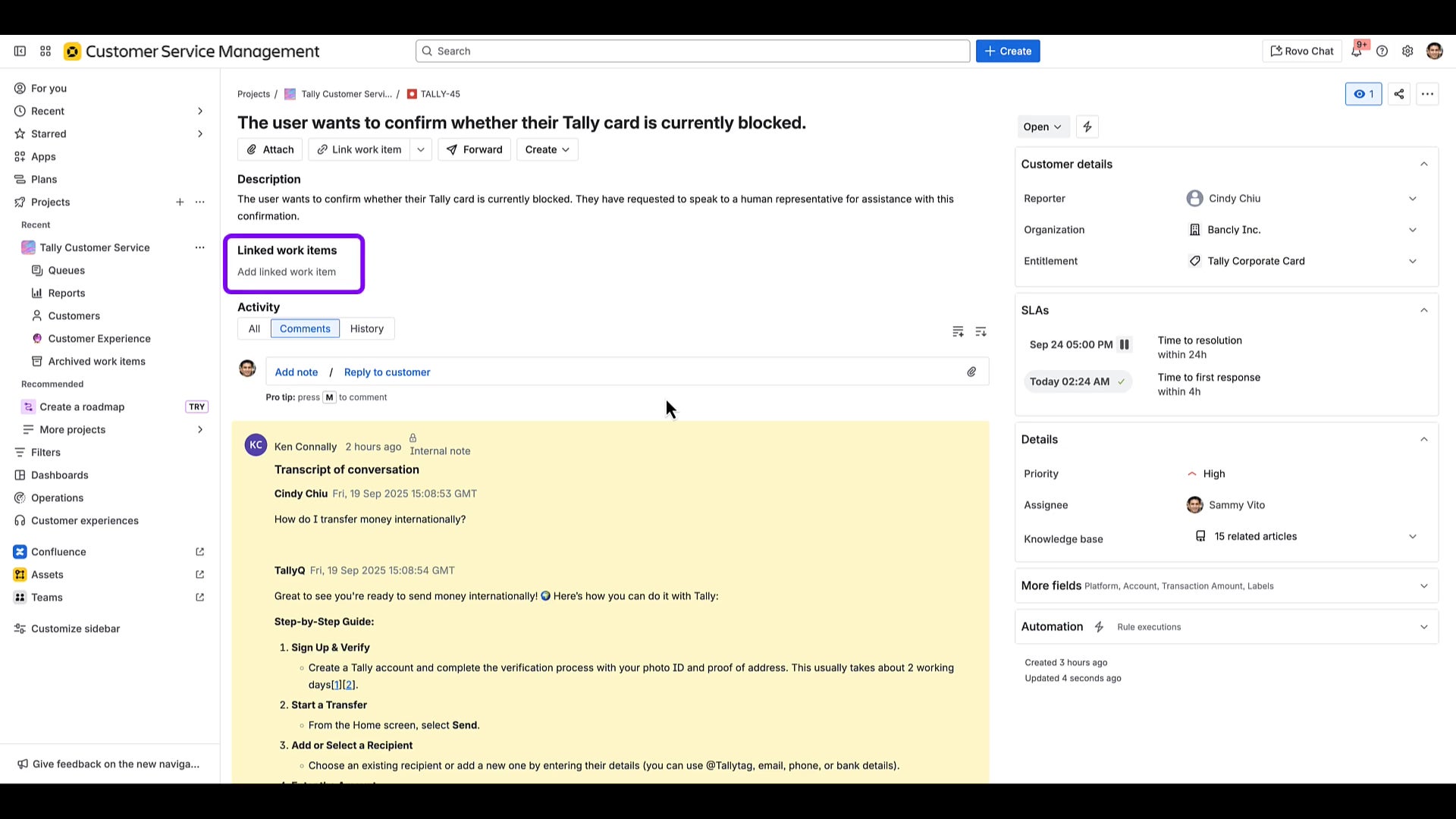Toggle the watch eye button

pos(1363,94)
